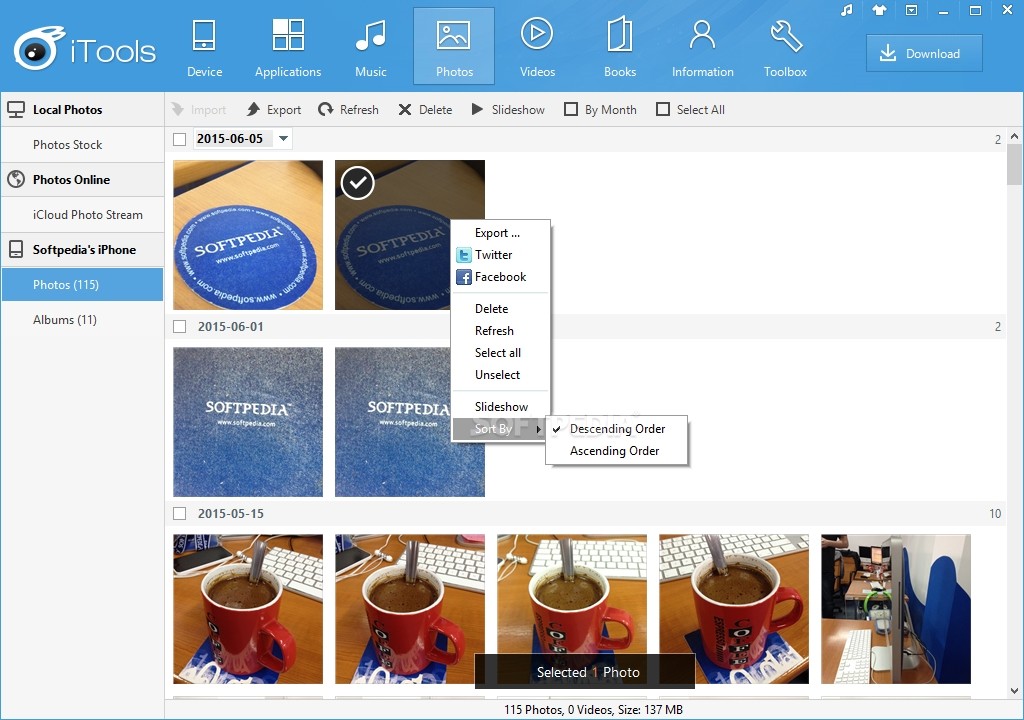This screenshot has width=1024, height=720.
Task: Check the 2015-06-05 group checkbox
Action: coord(180,139)
